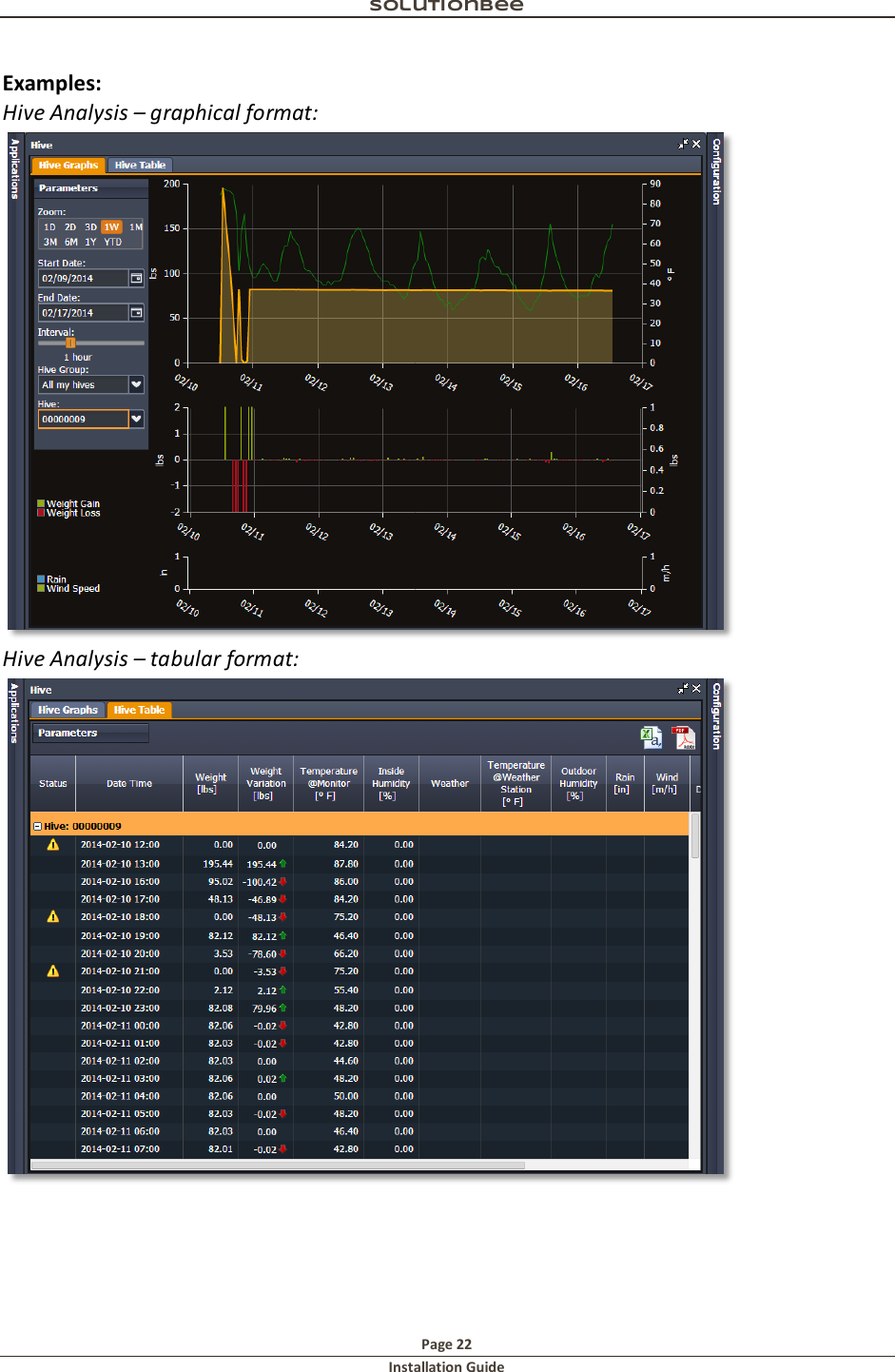The image size is (895, 1372).
Task: Open the Hive dropdown showing 00000009
Action: (x=137, y=419)
